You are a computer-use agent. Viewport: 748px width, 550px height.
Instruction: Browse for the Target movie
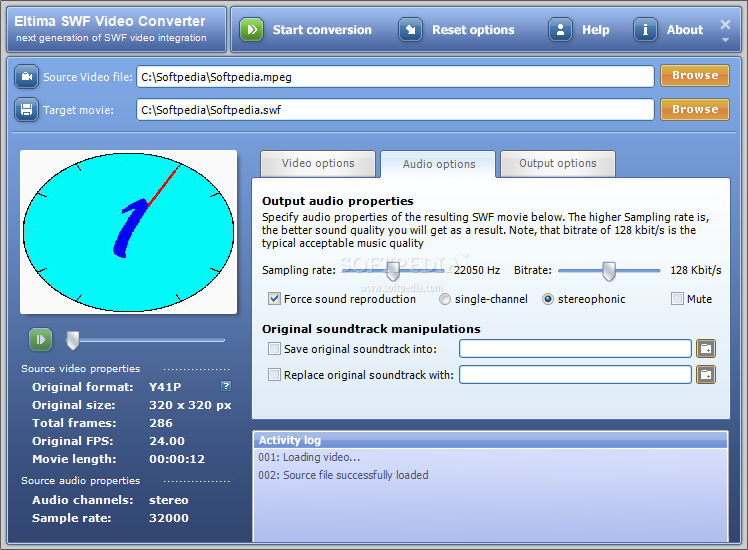(695, 109)
